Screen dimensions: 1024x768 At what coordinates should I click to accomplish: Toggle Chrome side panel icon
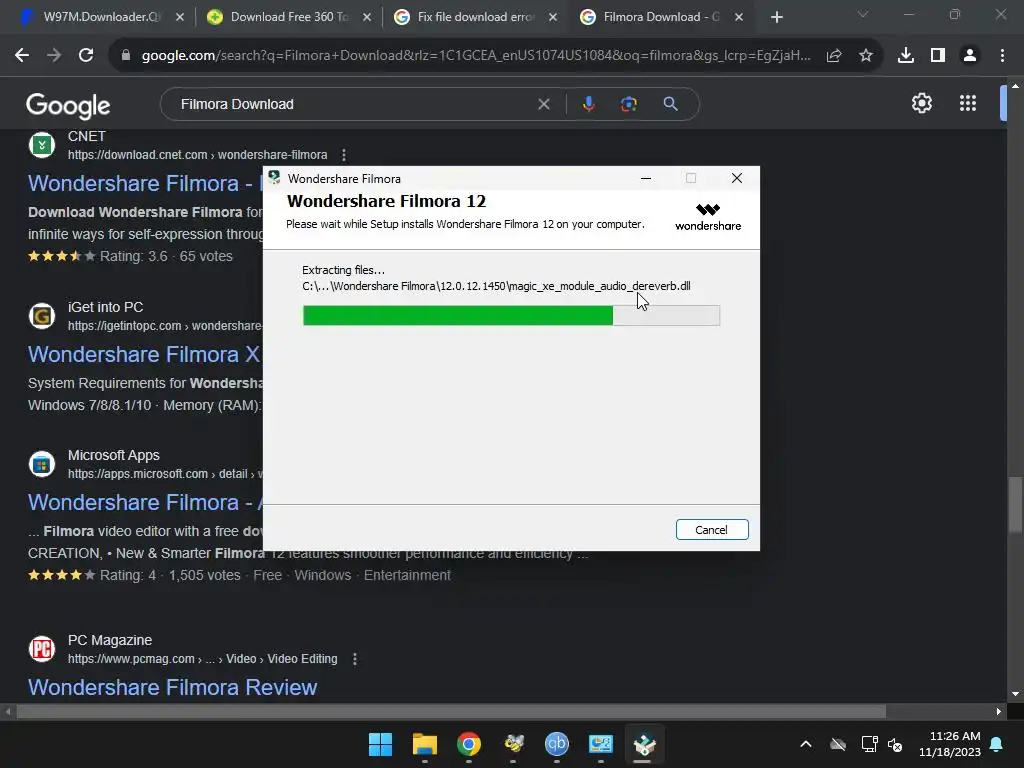tap(938, 56)
